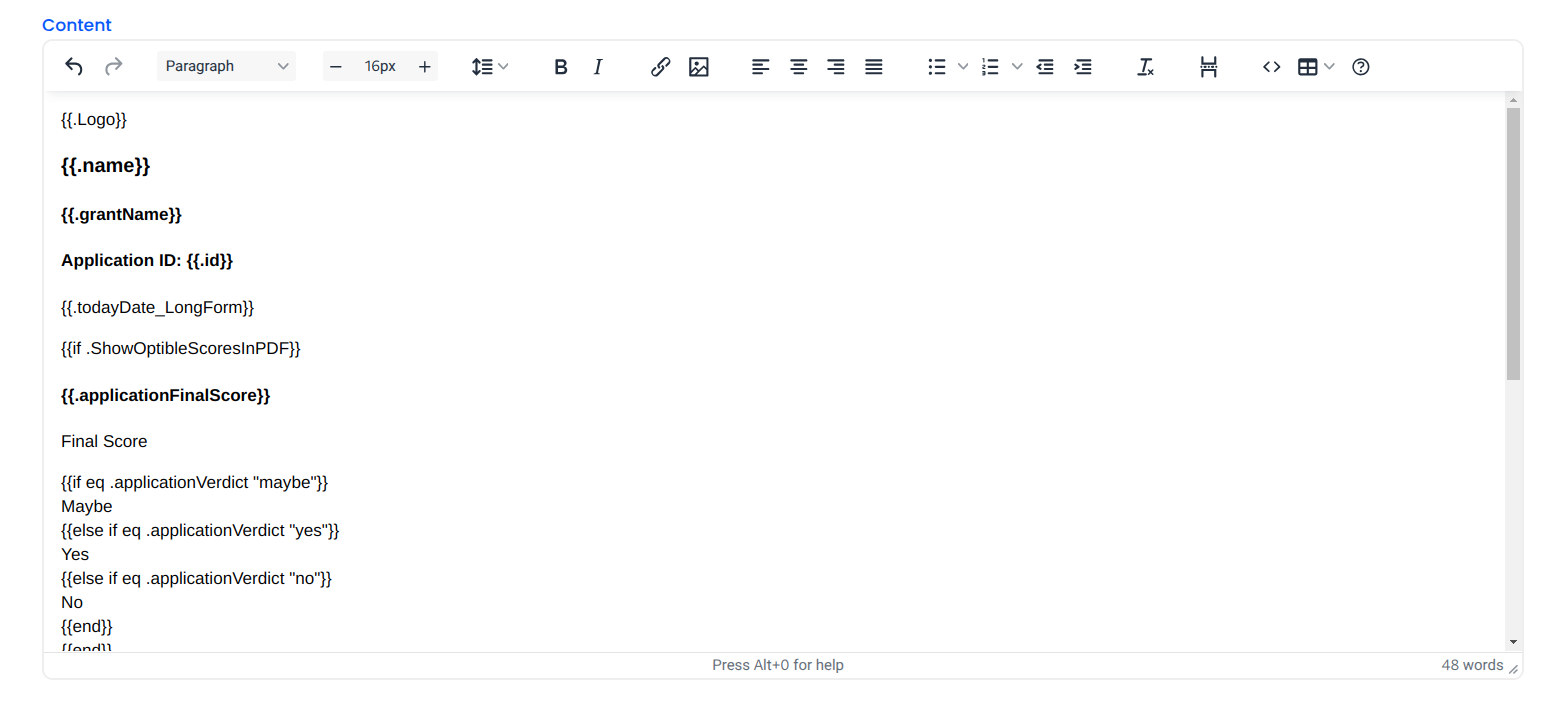The height and width of the screenshot is (706, 1554).
Task: Select center text alignment
Action: click(798, 66)
